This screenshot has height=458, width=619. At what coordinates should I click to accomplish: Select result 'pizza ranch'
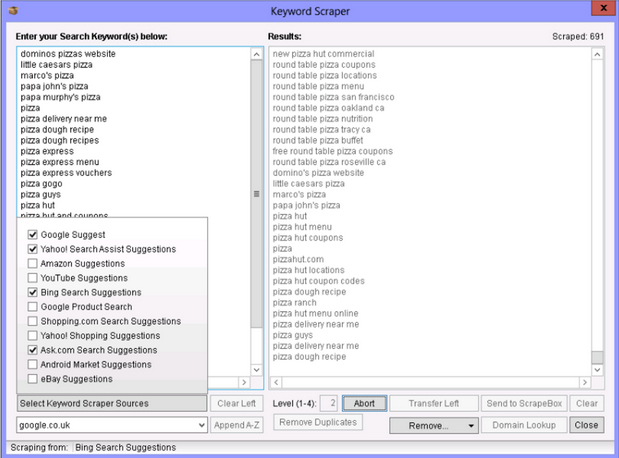(294, 302)
